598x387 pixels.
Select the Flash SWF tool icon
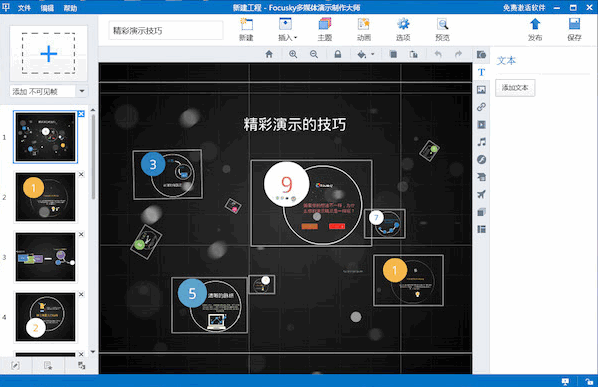coord(481,159)
